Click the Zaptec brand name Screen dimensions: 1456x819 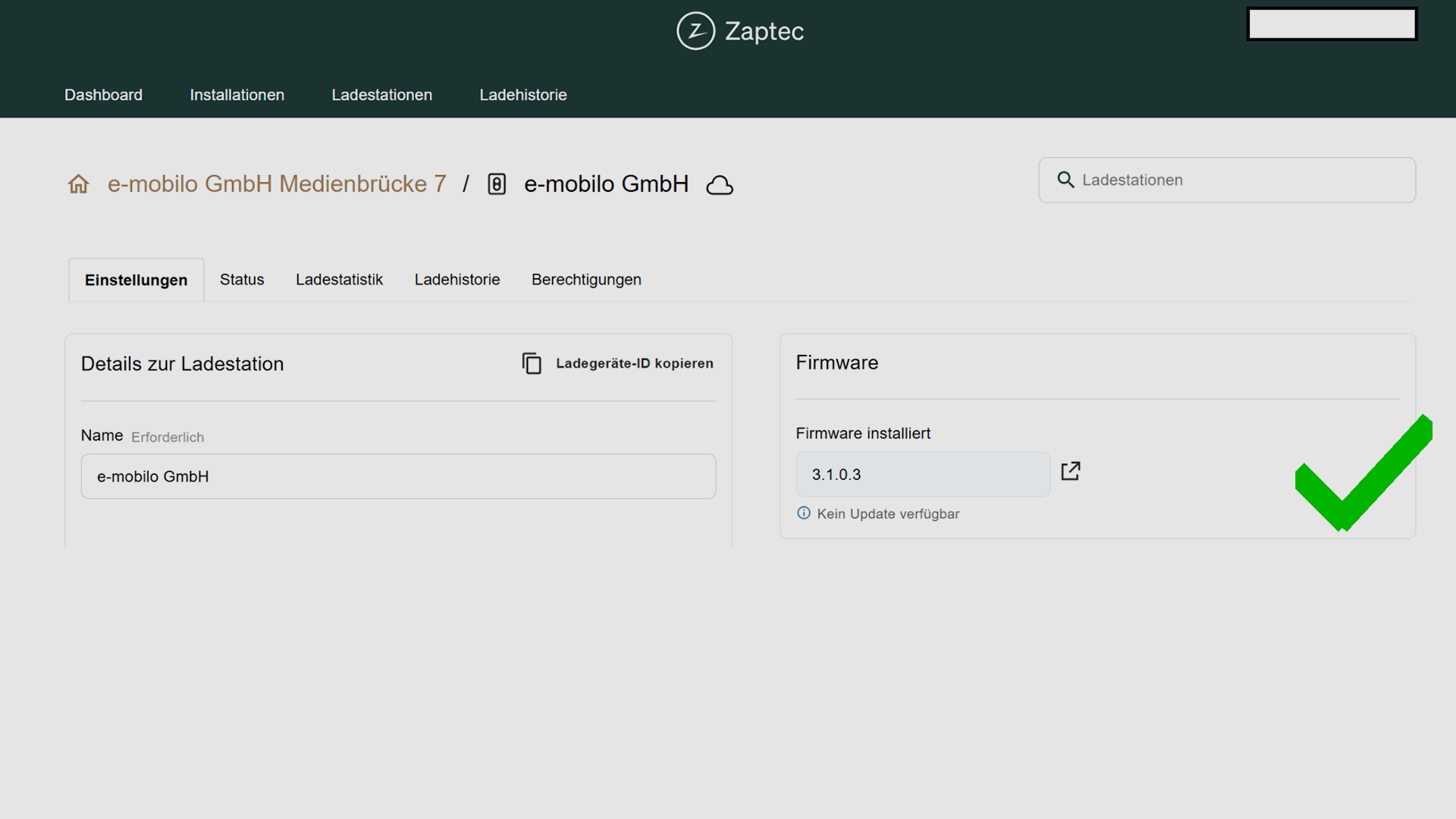(764, 31)
